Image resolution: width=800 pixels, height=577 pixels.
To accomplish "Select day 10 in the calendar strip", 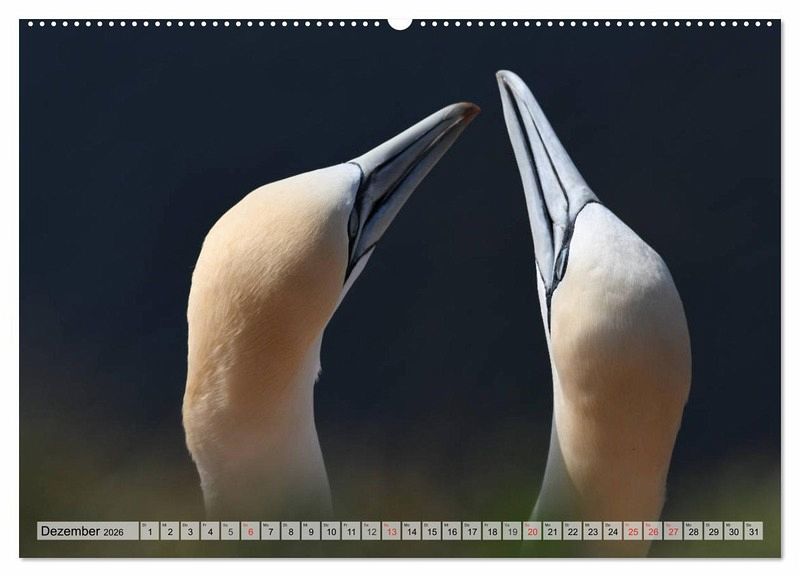I will coord(331,531).
